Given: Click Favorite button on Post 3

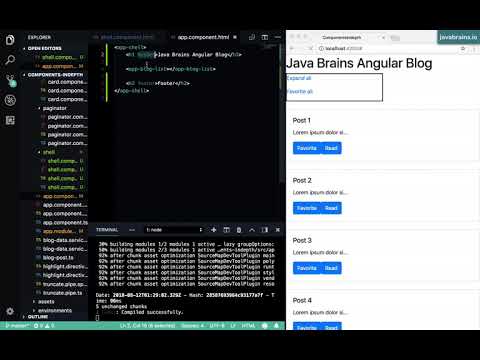Looking at the screenshot, I should 307,268.
